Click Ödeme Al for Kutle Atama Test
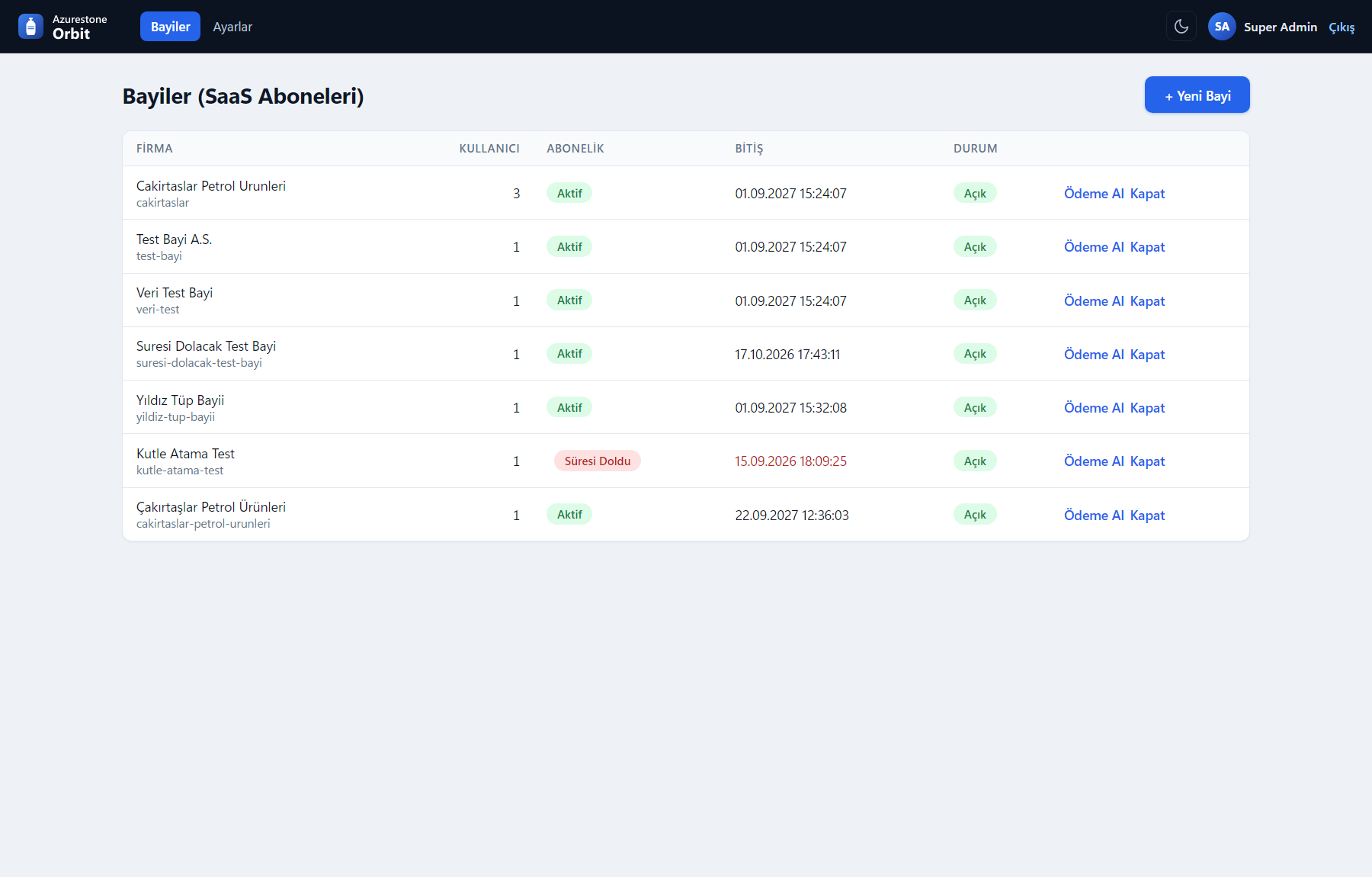The image size is (1372, 877). point(1094,461)
